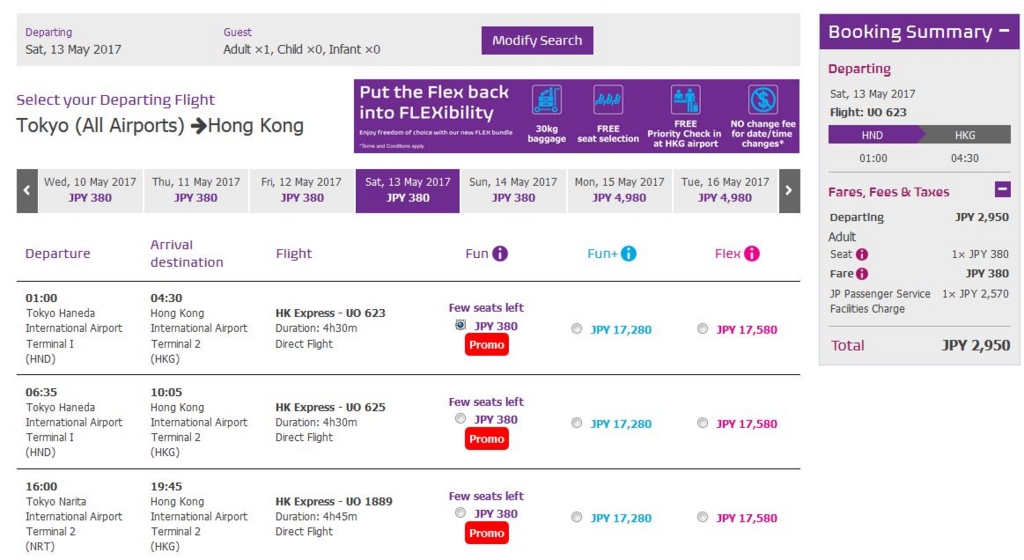Select Fun JPY 380 fare for UO 625

(x=460, y=419)
